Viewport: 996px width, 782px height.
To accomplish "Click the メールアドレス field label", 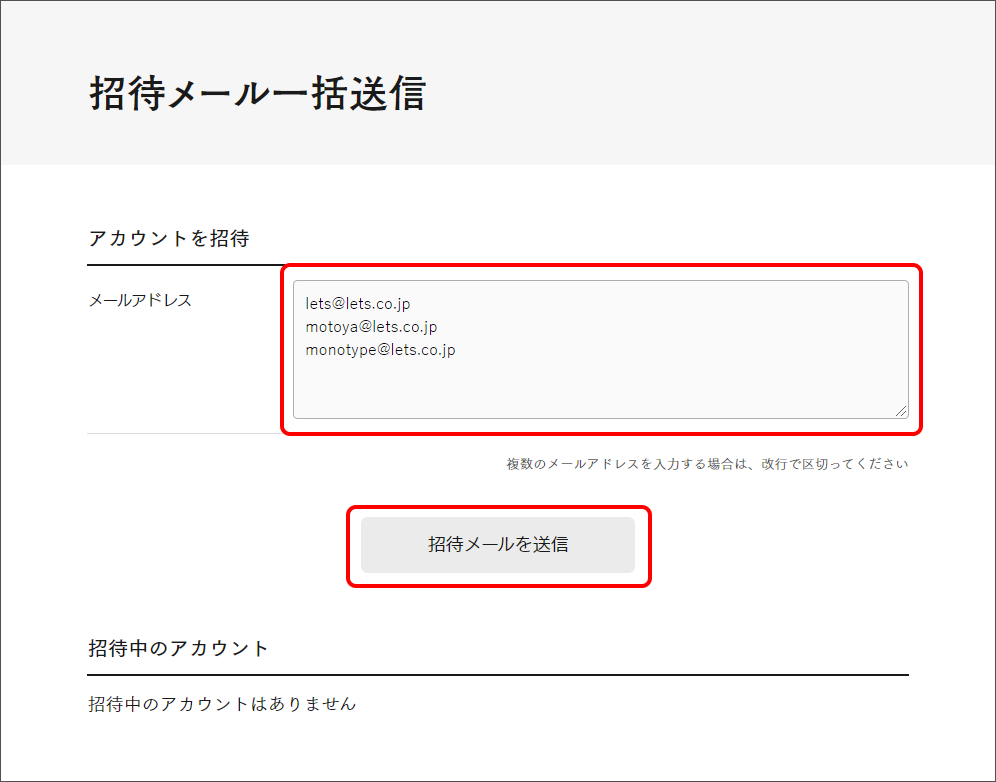I will coord(140,300).
